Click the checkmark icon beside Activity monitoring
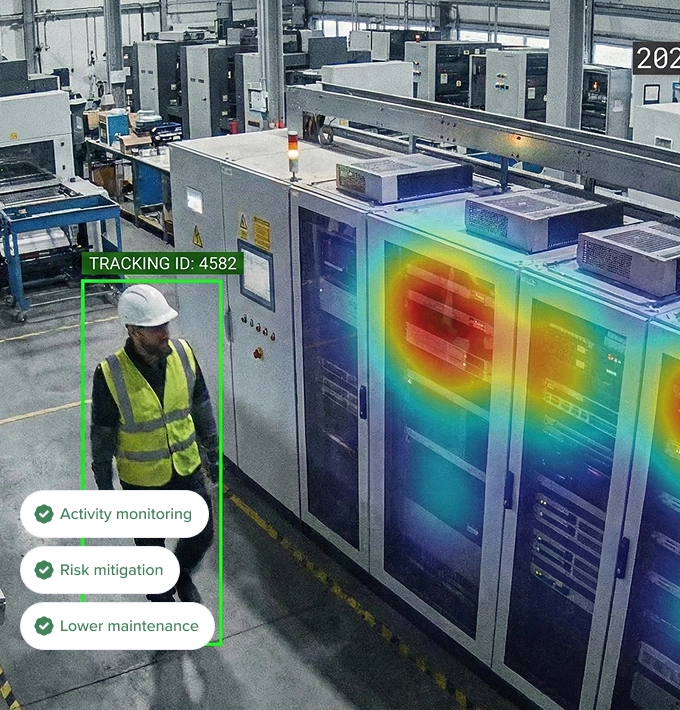Screen dimensions: 680x710 pyautogui.click(x=44, y=514)
